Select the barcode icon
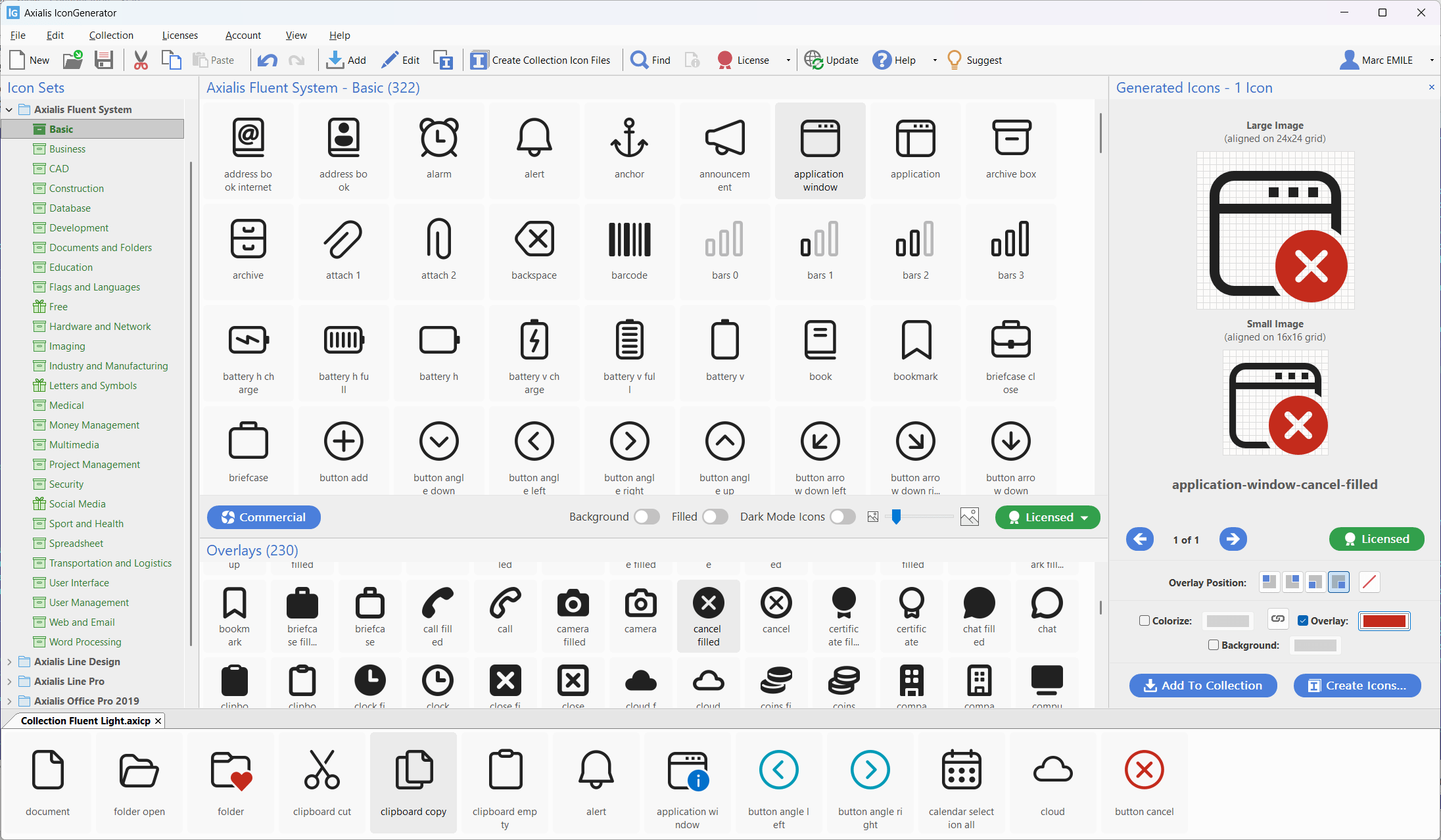Viewport: 1441px width, 840px height. (x=630, y=251)
